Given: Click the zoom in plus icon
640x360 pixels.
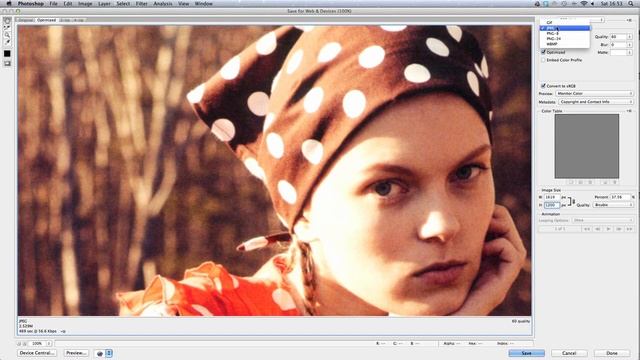Looking at the screenshot, I should coord(24,344).
